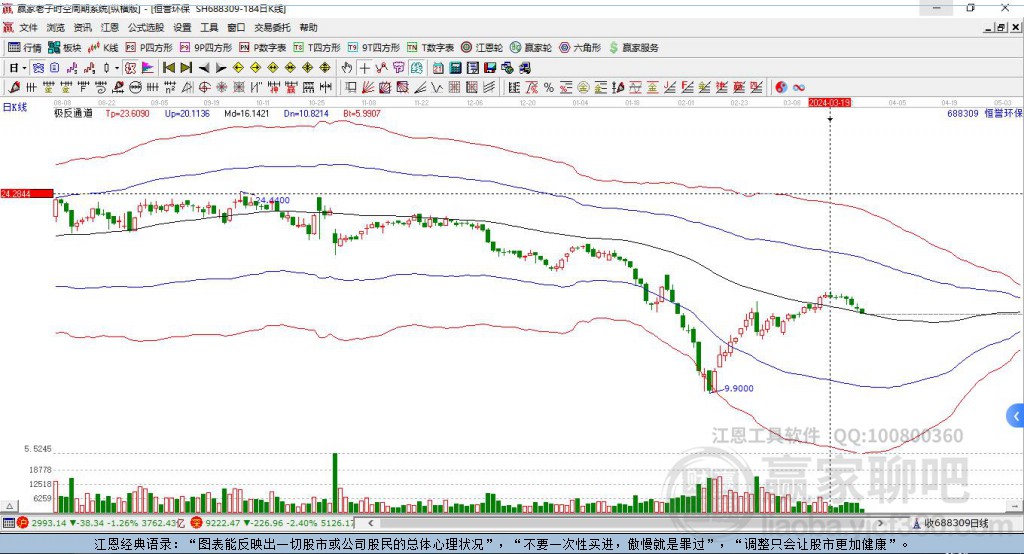Toggle the crosshair cursor tool

(x=364, y=68)
